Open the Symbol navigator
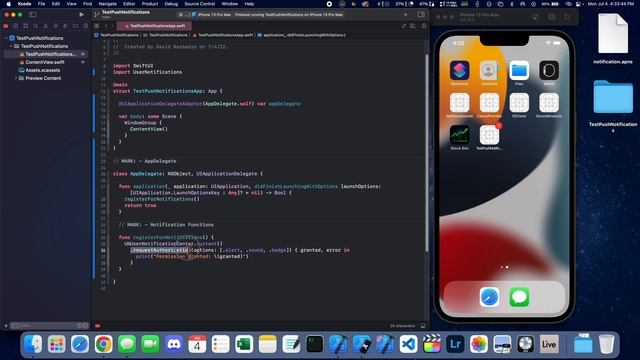The height and width of the screenshot is (360, 640). point(25,26)
